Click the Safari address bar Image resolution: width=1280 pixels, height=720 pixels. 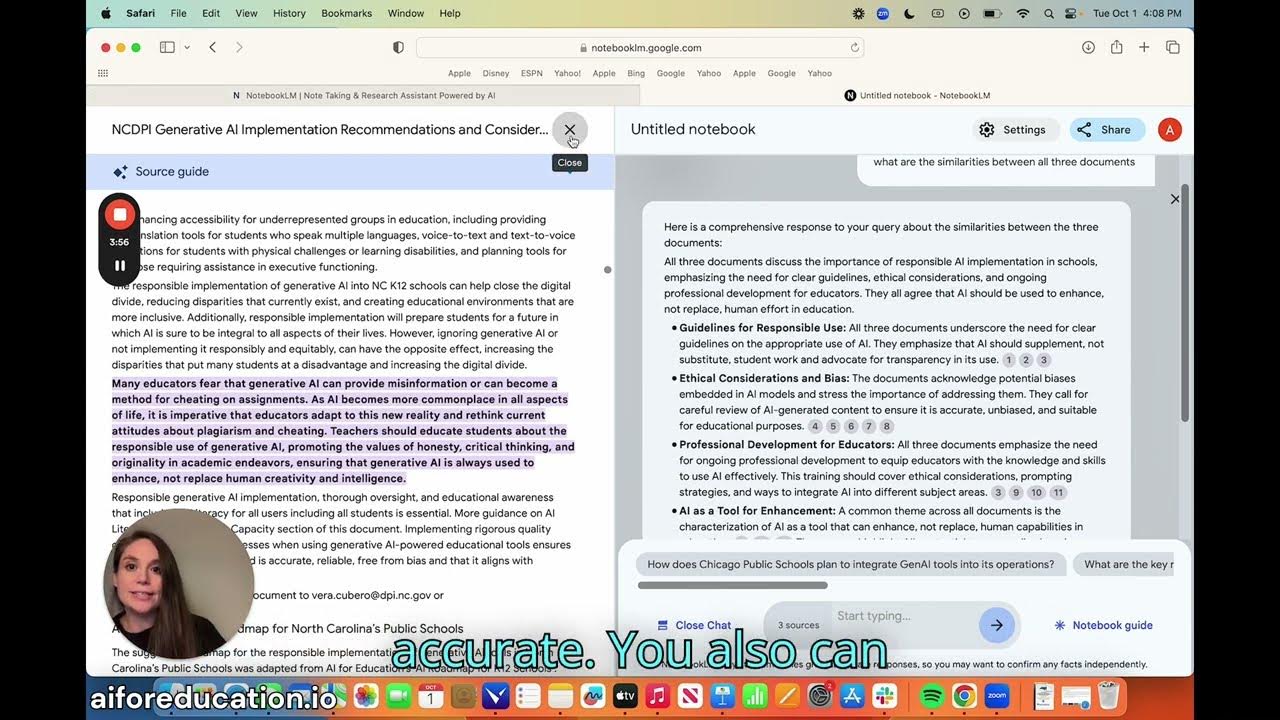click(x=640, y=47)
